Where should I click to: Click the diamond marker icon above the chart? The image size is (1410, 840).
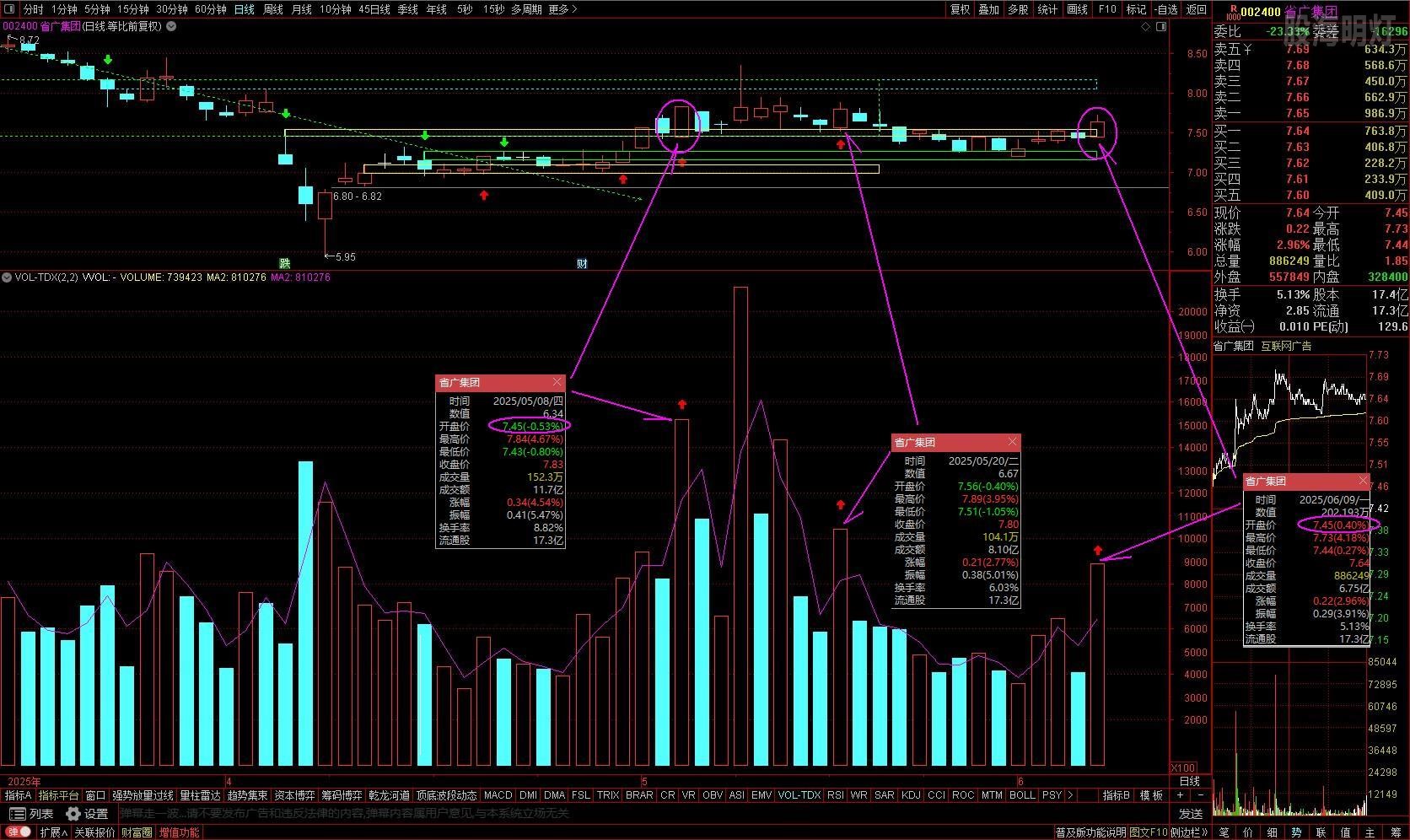(x=1146, y=27)
